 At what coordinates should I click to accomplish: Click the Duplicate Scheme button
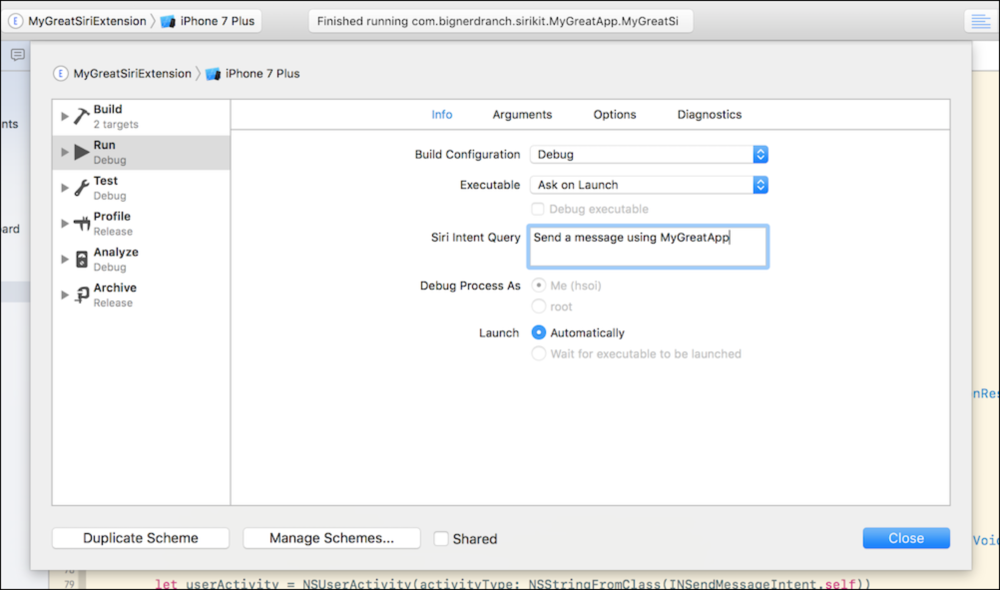pyautogui.click(x=140, y=538)
